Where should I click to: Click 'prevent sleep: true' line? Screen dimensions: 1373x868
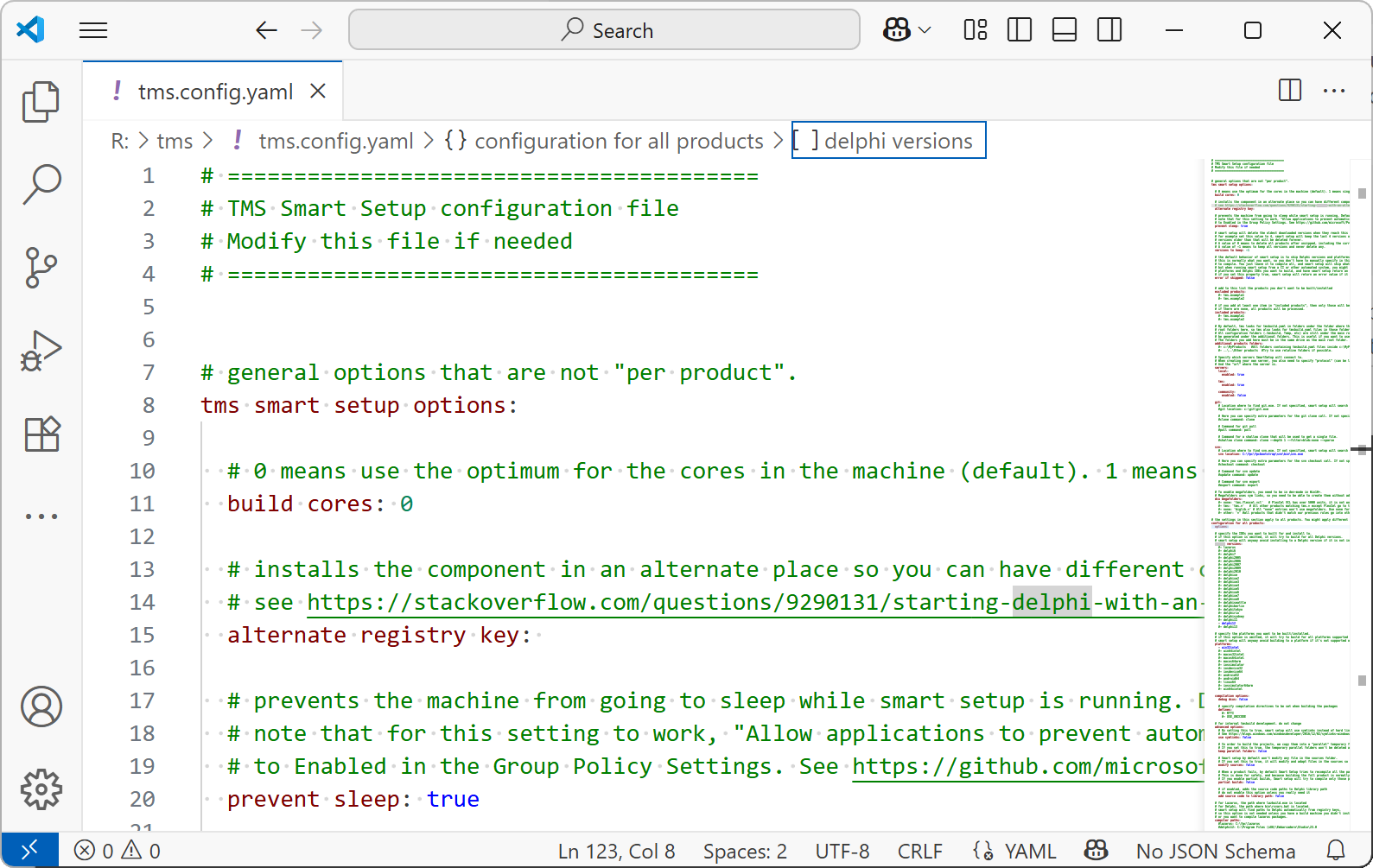tap(353, 799)
